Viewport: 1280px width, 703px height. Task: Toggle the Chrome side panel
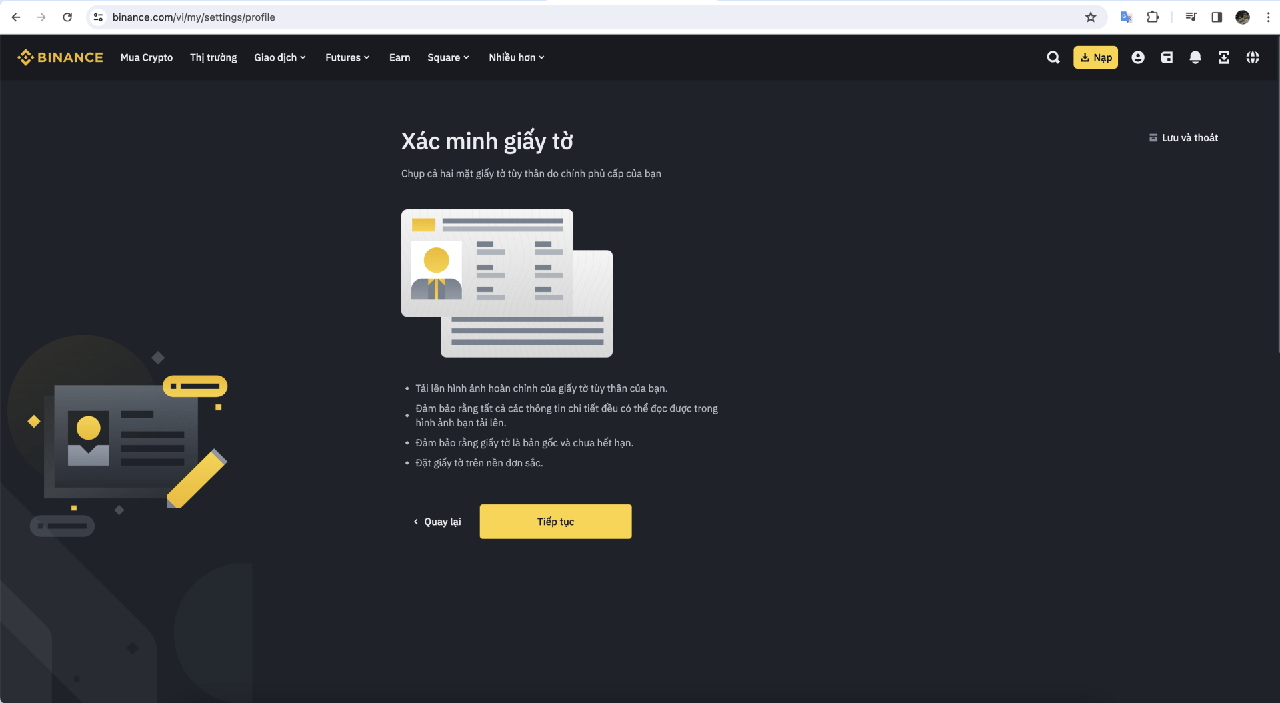[x=1217, y=17]
